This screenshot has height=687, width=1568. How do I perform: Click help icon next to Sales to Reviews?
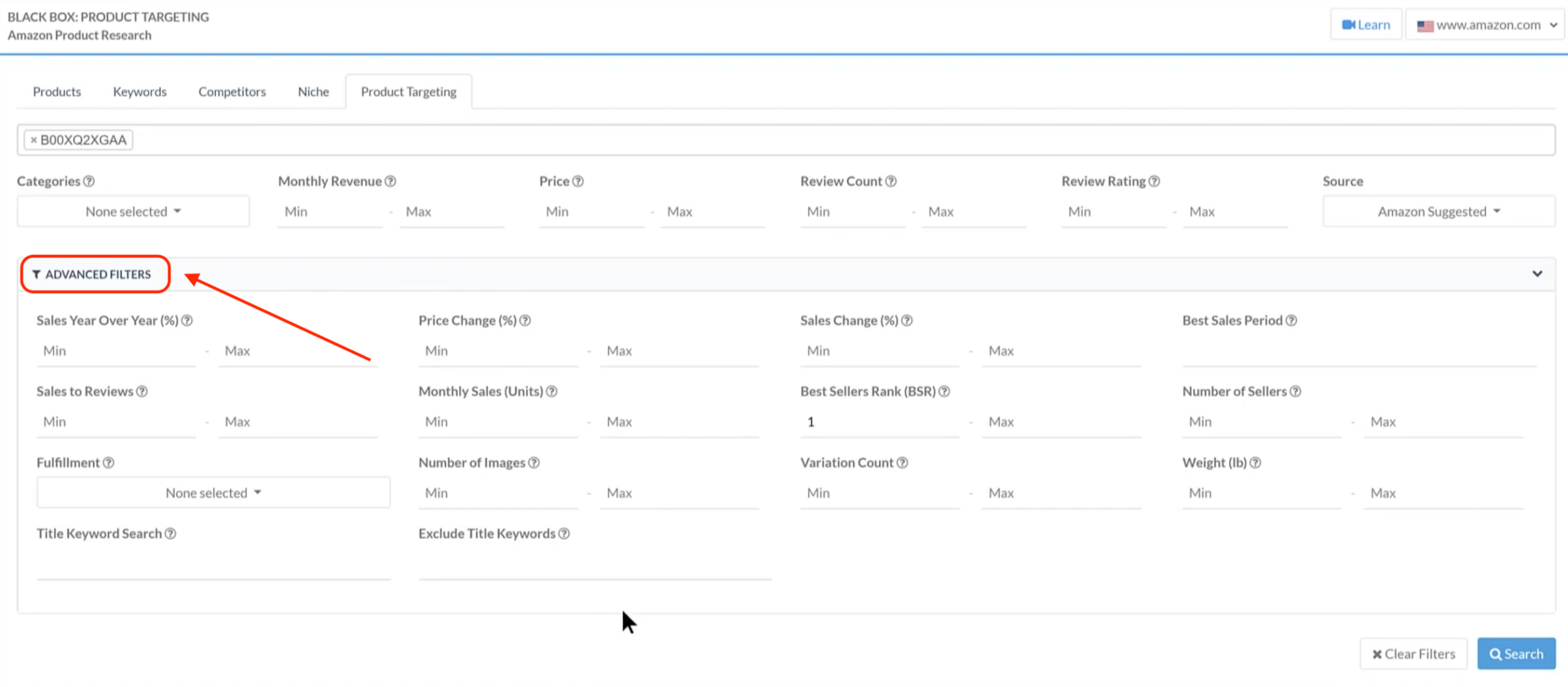click(x=142, y=392)
